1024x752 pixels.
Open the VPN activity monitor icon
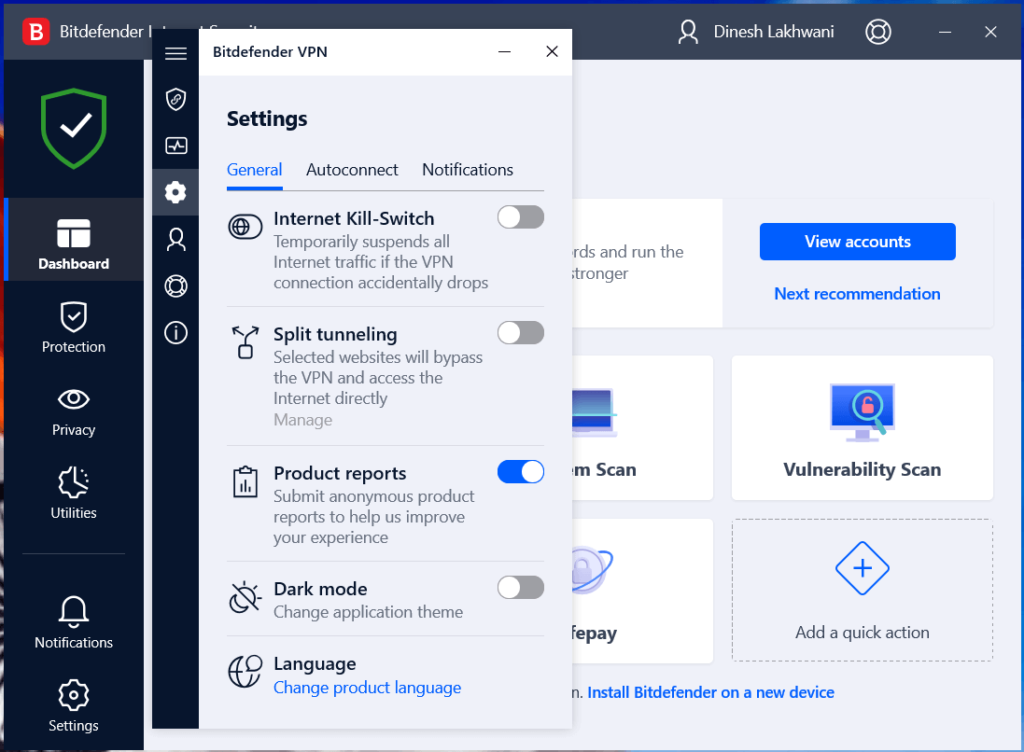[176, 146]
